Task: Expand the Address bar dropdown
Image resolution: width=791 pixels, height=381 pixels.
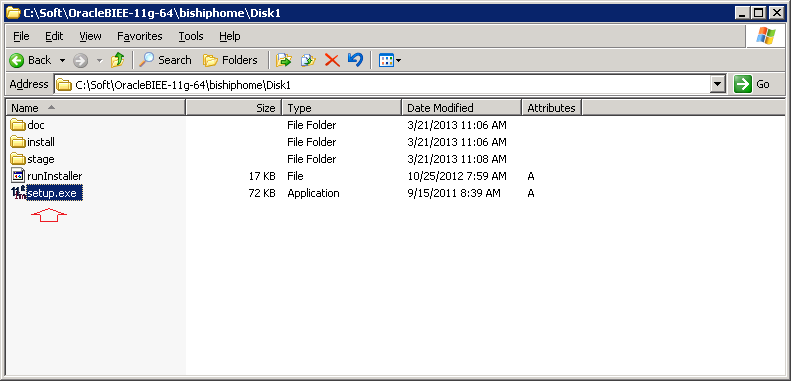Action: [718, 84]
